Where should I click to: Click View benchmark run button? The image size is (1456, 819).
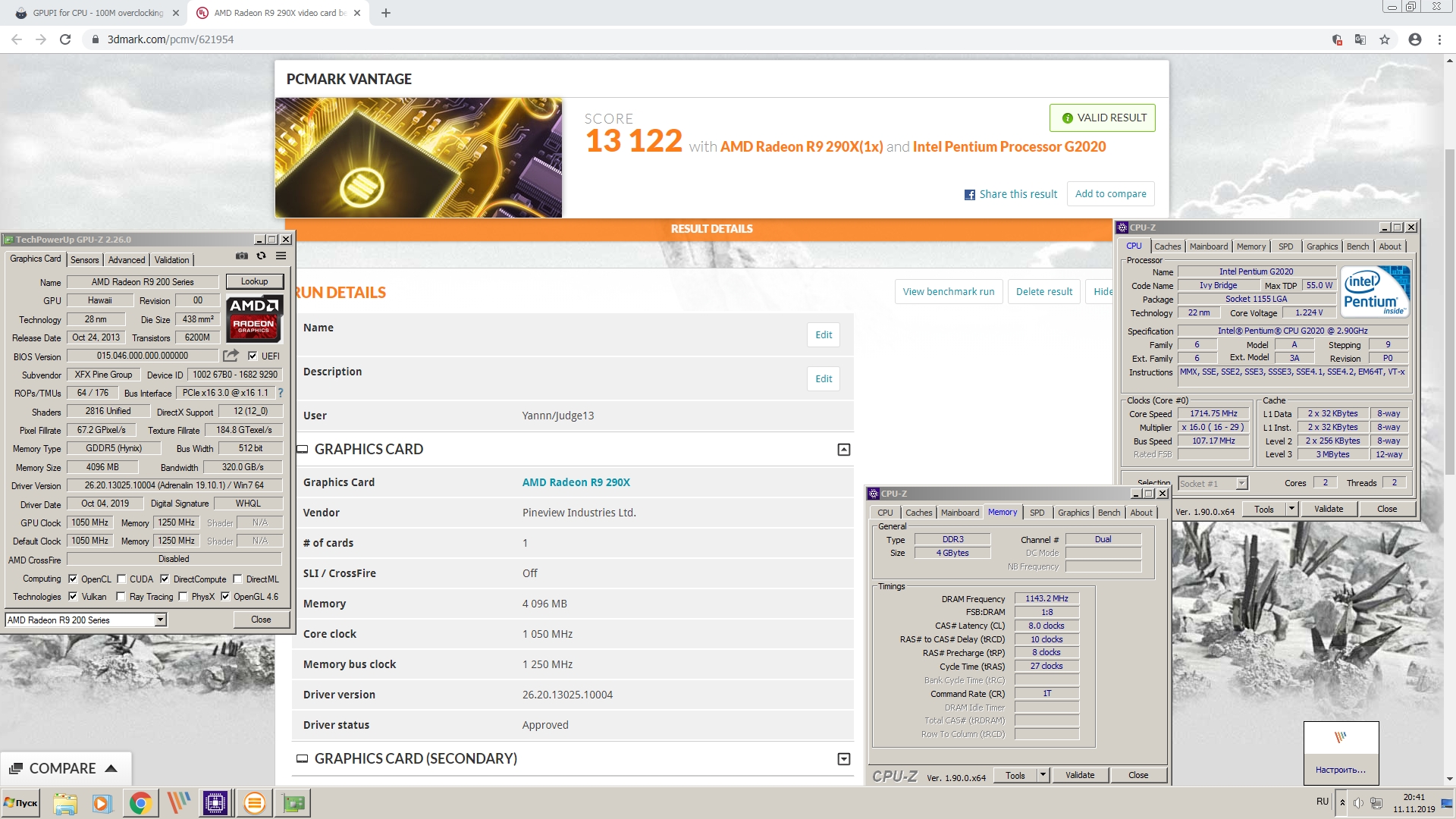coord(949,292)
